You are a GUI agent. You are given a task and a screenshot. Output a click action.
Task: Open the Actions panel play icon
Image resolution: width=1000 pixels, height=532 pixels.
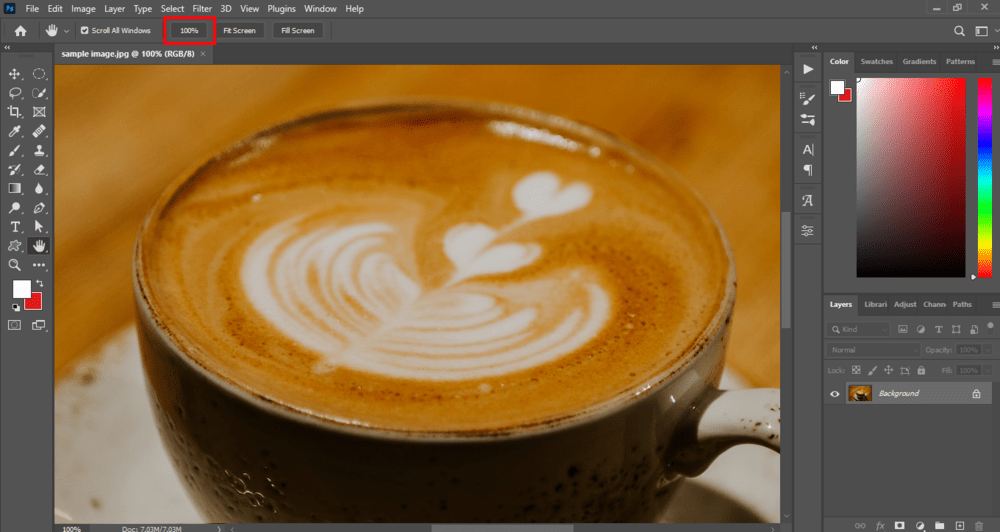point(807,69)
